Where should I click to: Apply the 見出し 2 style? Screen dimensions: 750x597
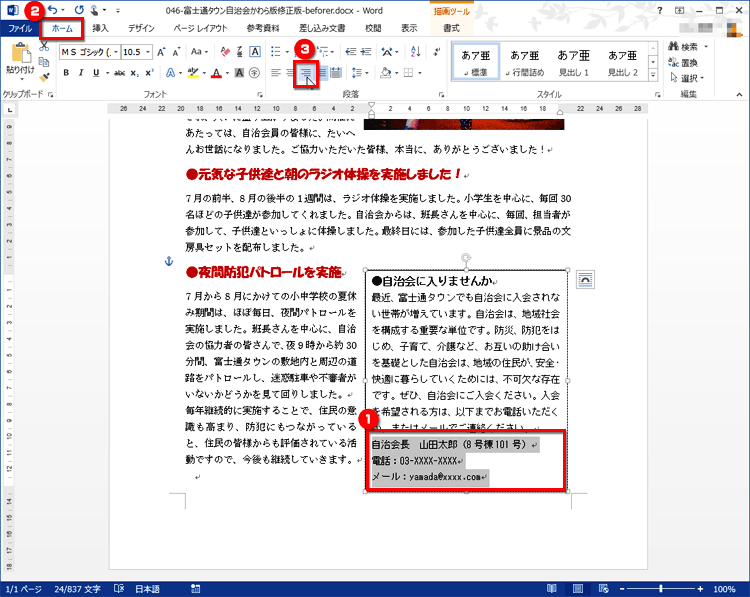(622, 62)
